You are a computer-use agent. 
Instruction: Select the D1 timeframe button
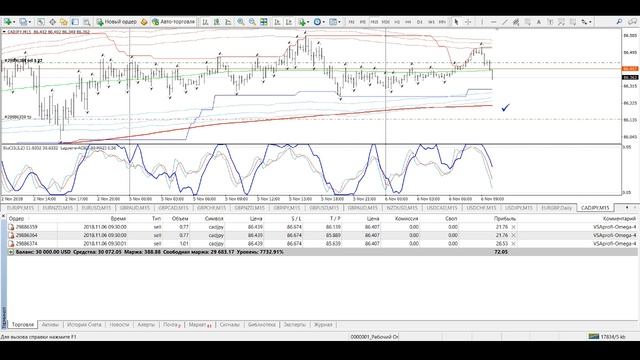[x=419, y=22]
